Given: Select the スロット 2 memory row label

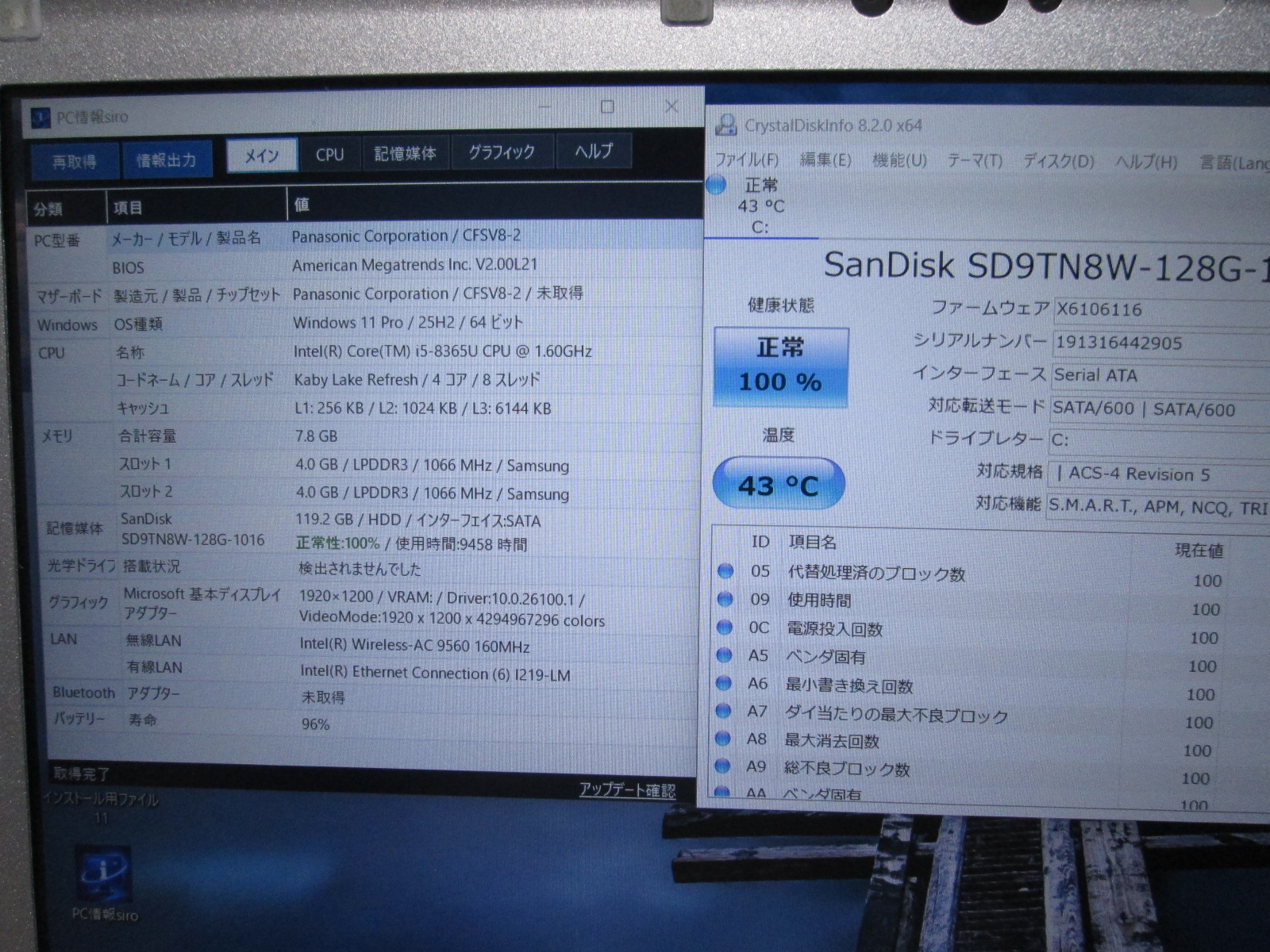Looking at the screenshot, I should 146,491.
